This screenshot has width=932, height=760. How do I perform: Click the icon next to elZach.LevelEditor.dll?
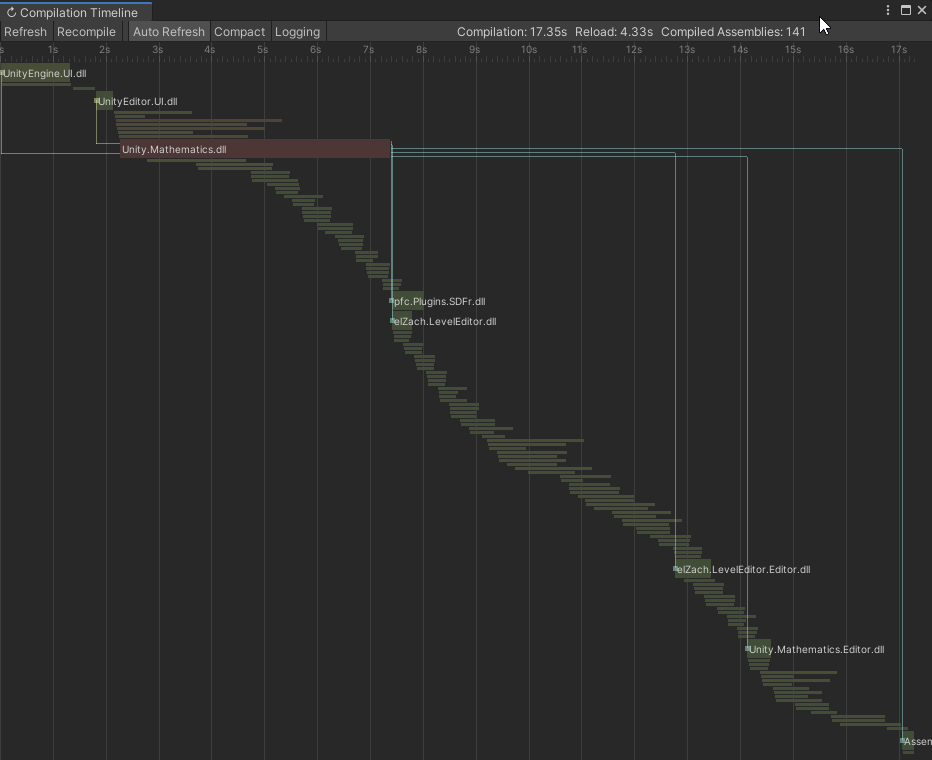pos(391,321)
